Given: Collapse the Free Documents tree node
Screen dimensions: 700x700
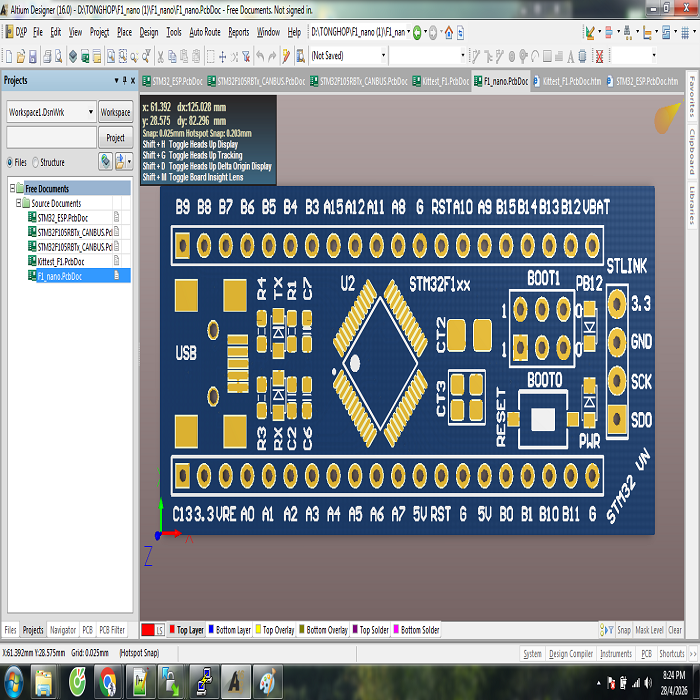Looking at the screenshot, I should click(x=12, y=188).
